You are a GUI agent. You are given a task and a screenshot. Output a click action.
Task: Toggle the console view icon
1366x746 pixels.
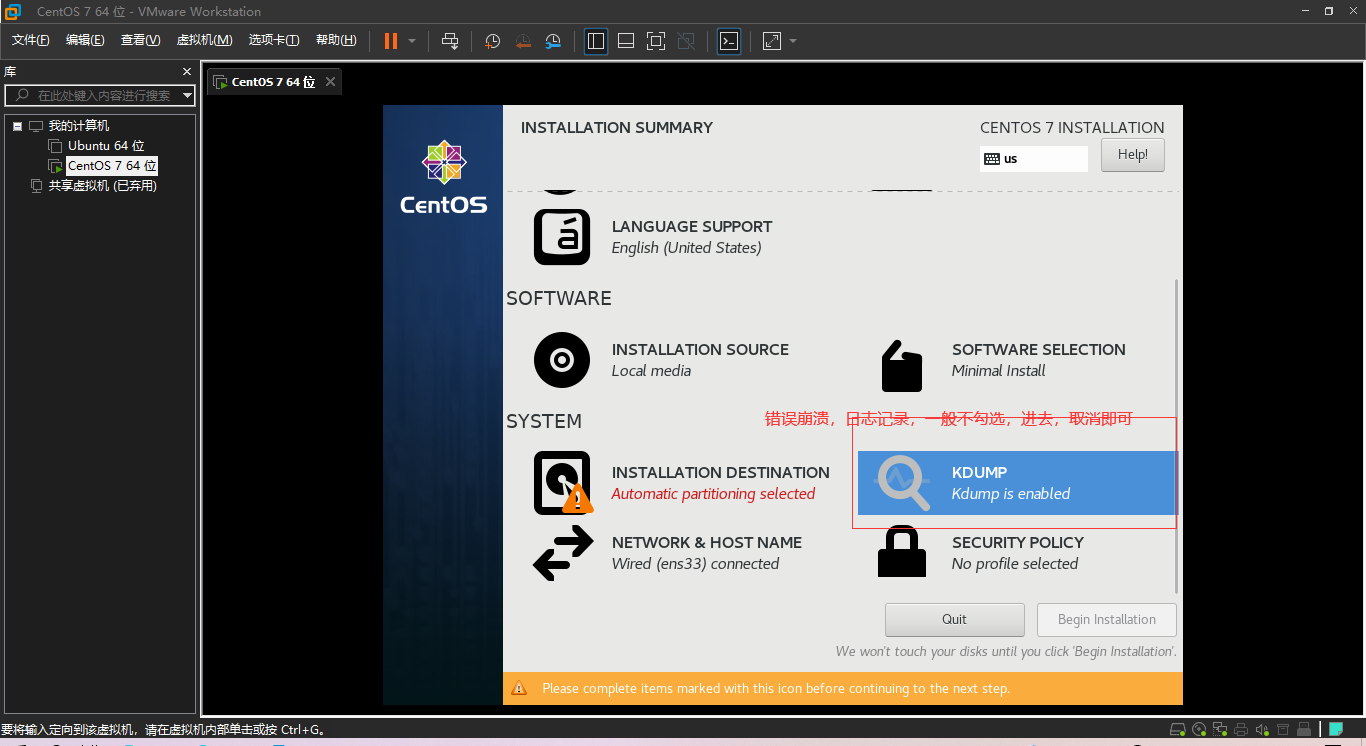(x=729, y=41)
